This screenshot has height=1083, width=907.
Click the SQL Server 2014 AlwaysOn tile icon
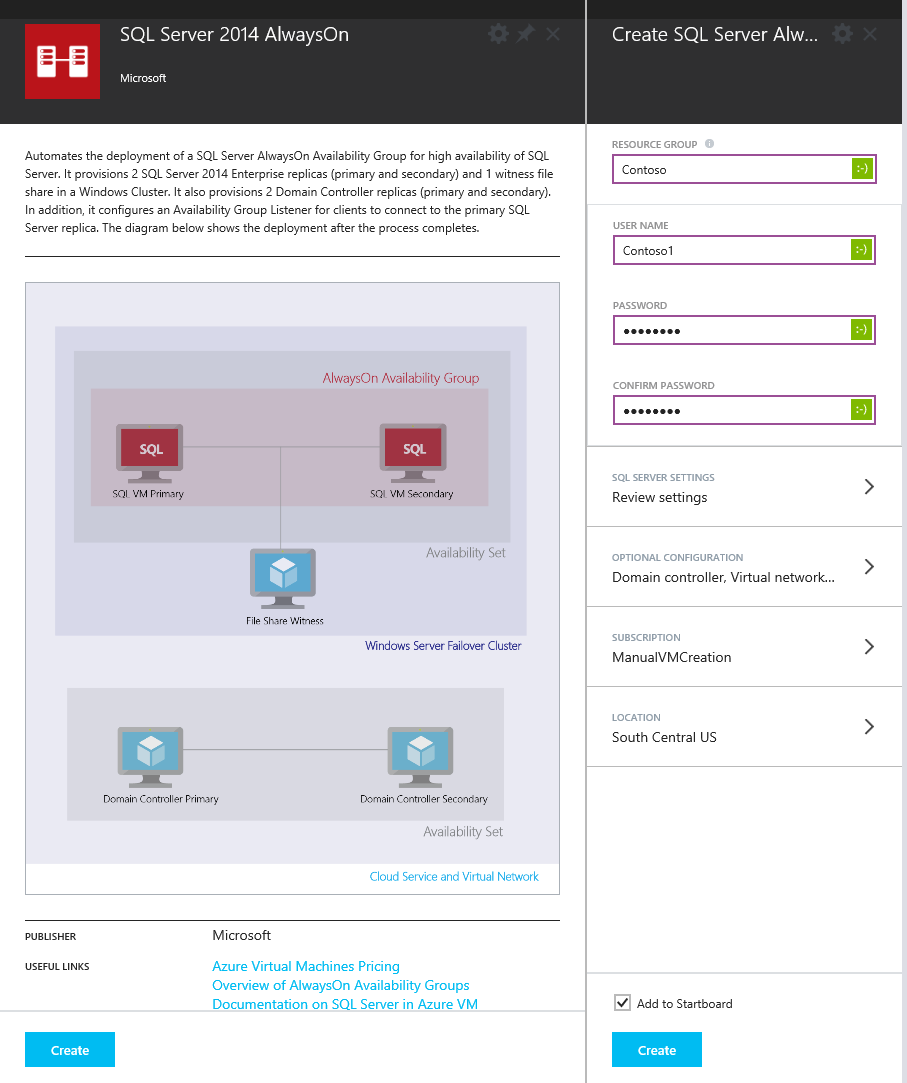61,61
